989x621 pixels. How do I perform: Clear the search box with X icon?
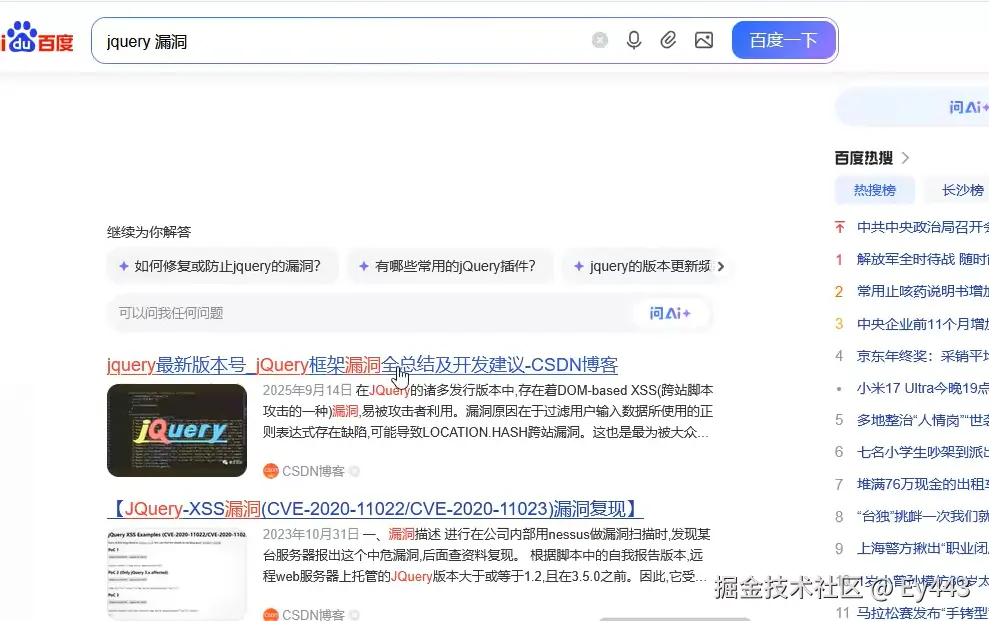point(600,40)
